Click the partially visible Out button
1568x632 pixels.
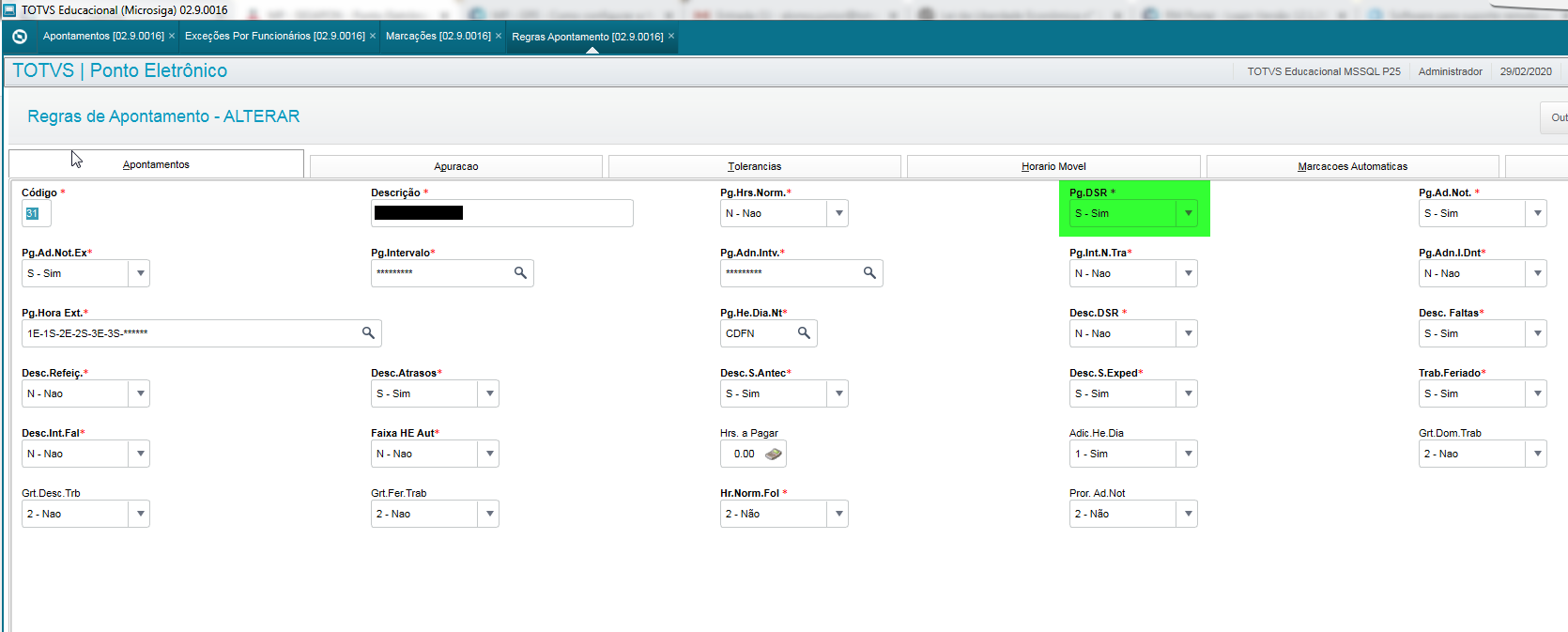1555,117
